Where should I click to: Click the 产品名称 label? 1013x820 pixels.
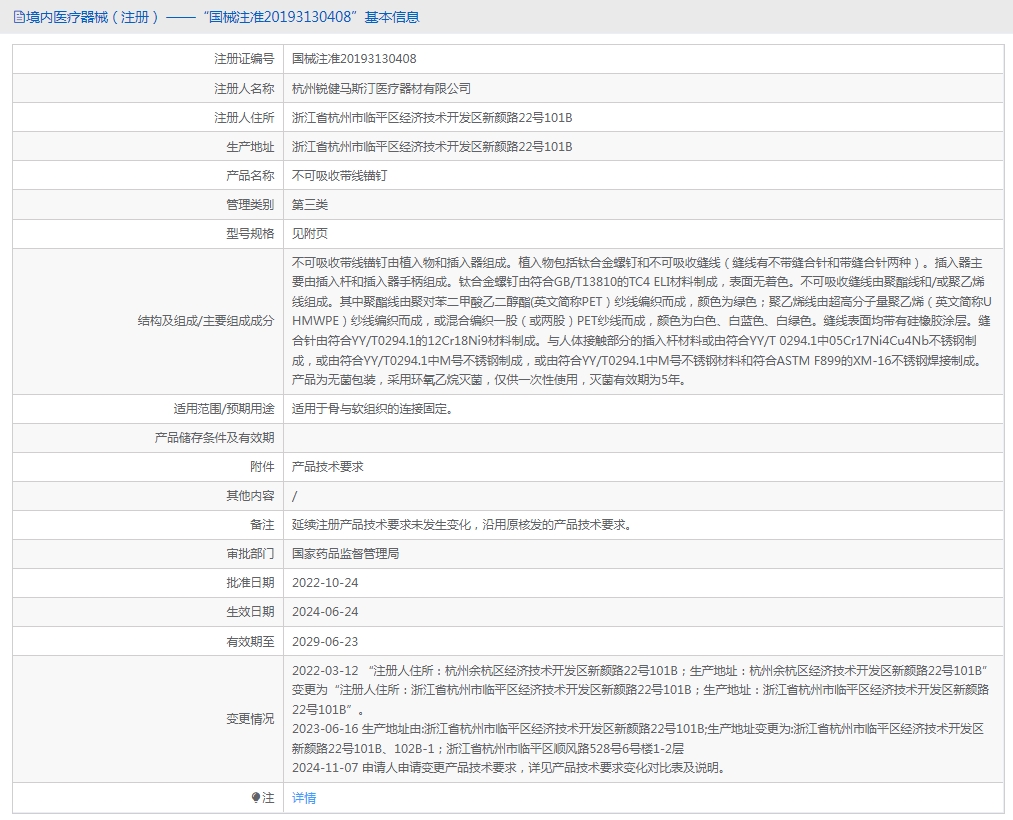[x=250, y=176]
